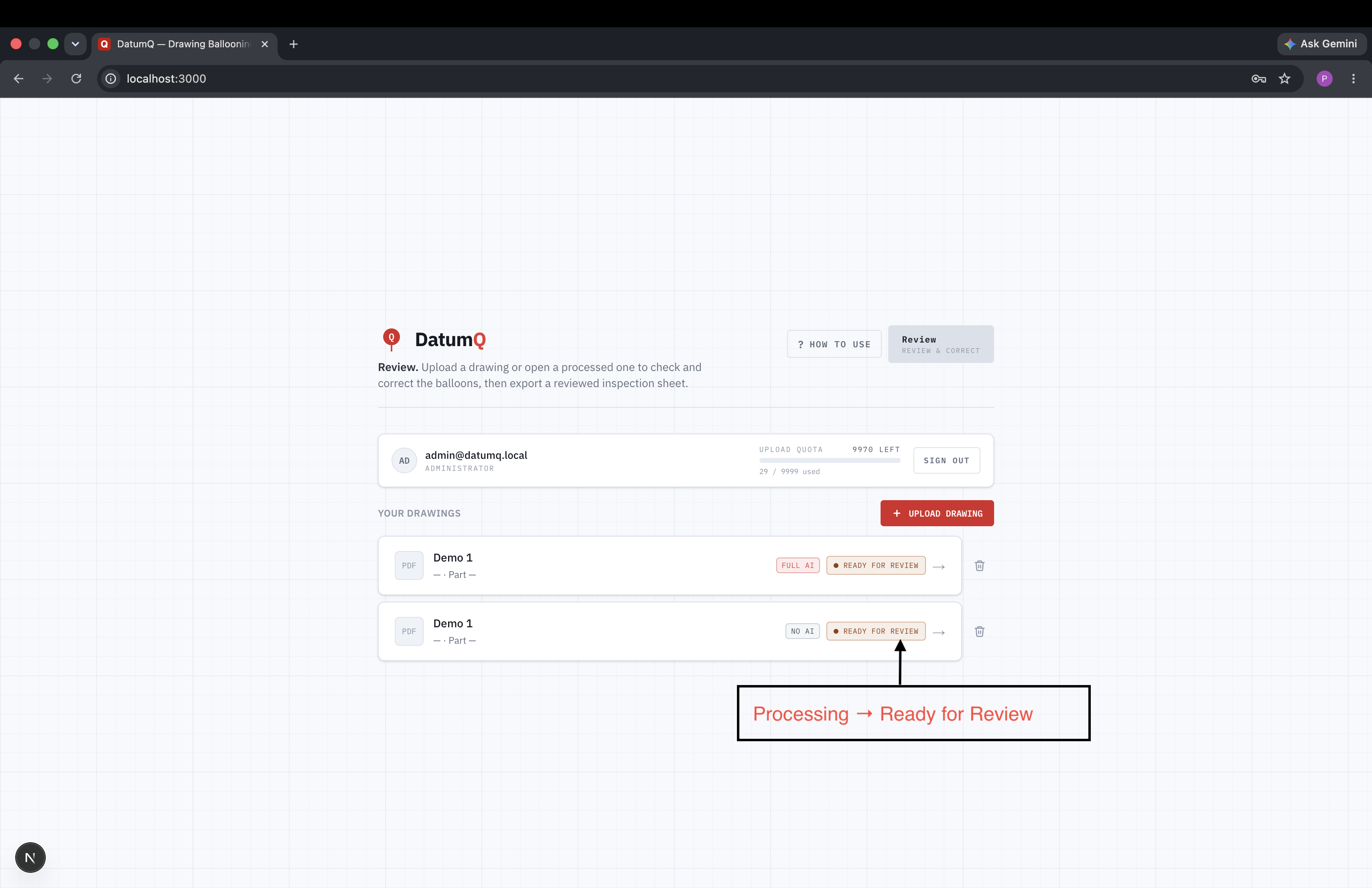Reload the localhost page
Viewport: 1372px width, 888px height.
coord(76,78)
